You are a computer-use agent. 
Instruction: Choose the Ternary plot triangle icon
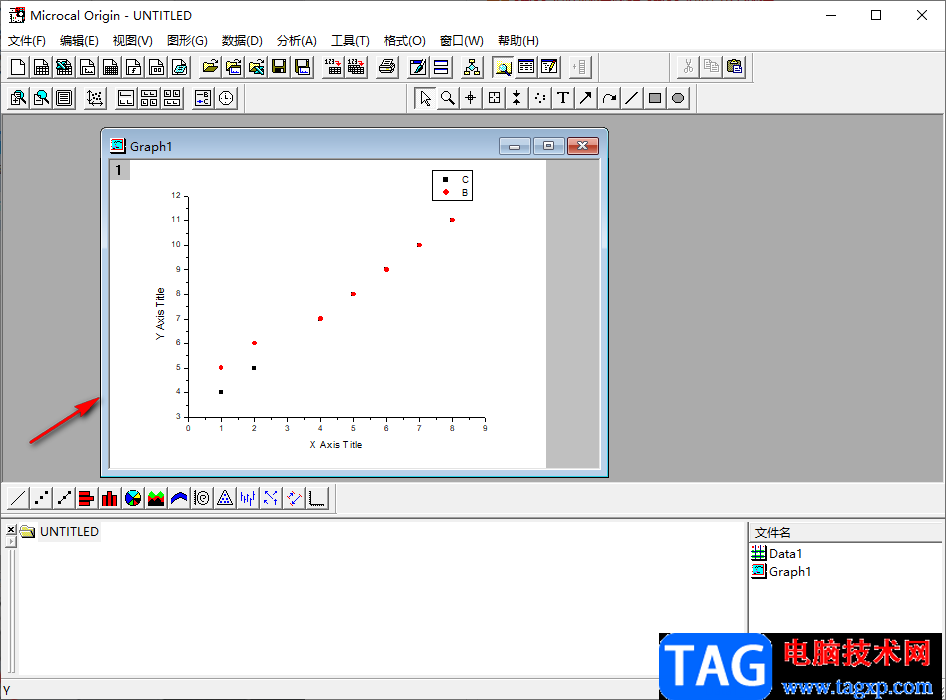pos(225,497)
